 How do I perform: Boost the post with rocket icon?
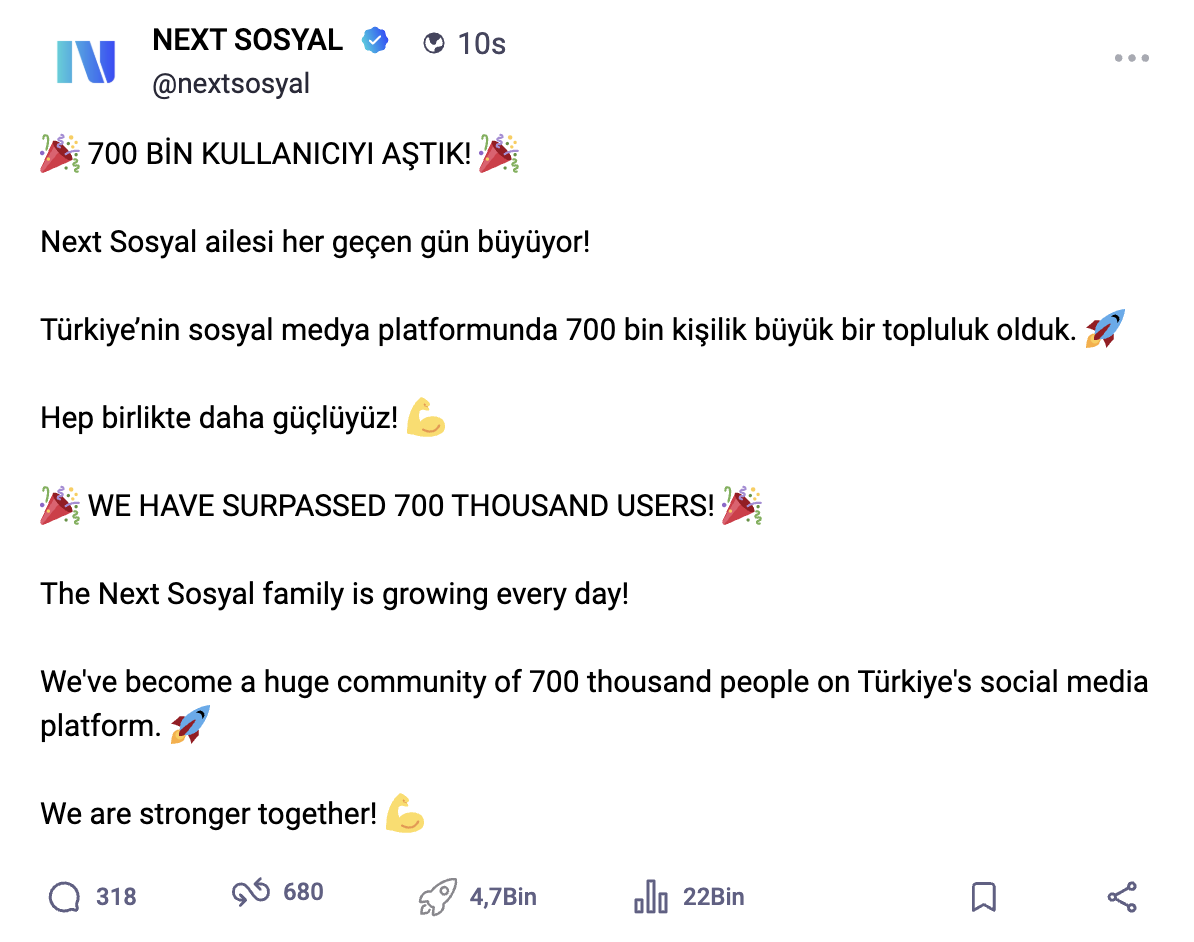click(438, 897)
